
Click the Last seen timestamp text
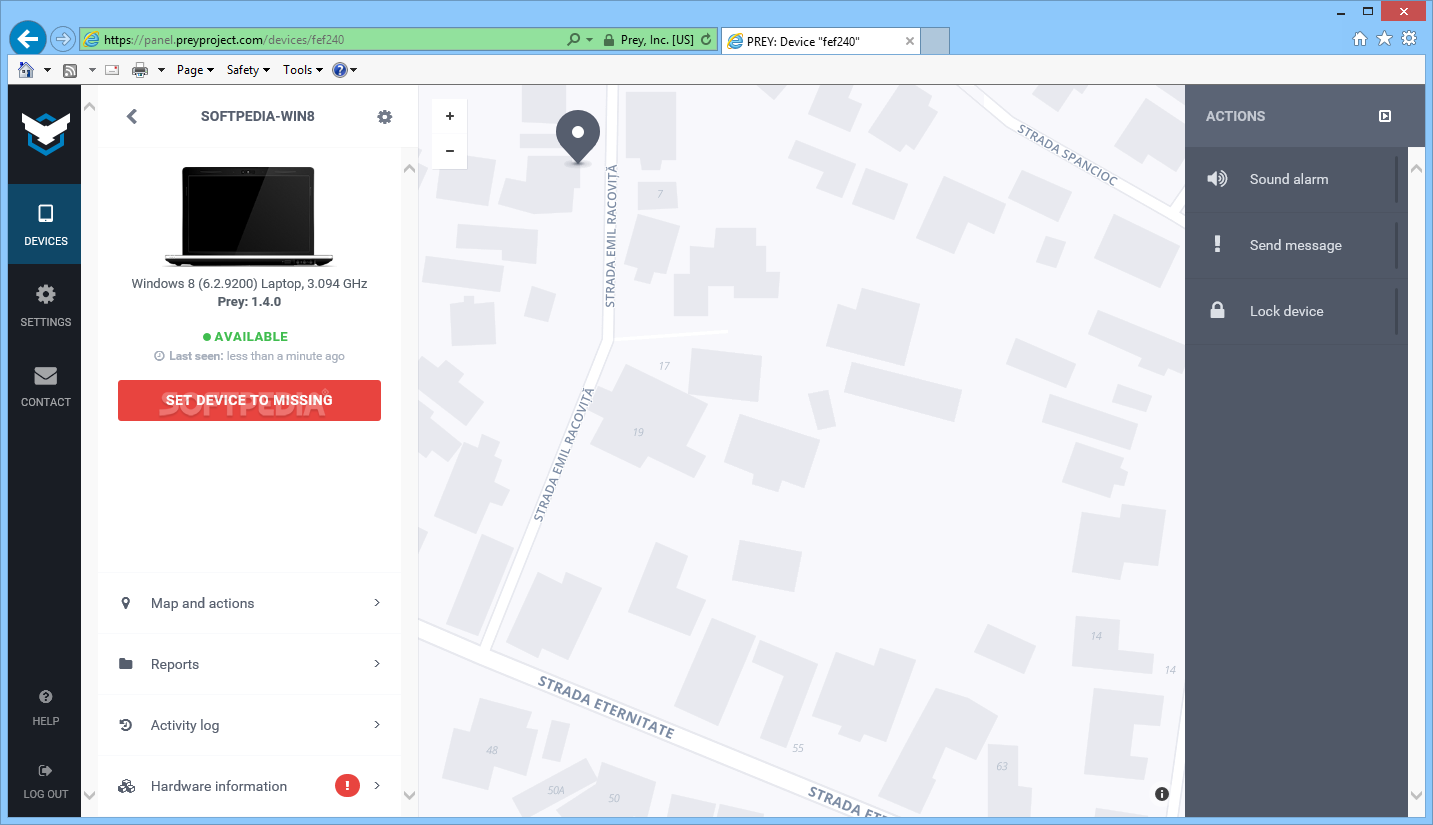pos(249,356)
